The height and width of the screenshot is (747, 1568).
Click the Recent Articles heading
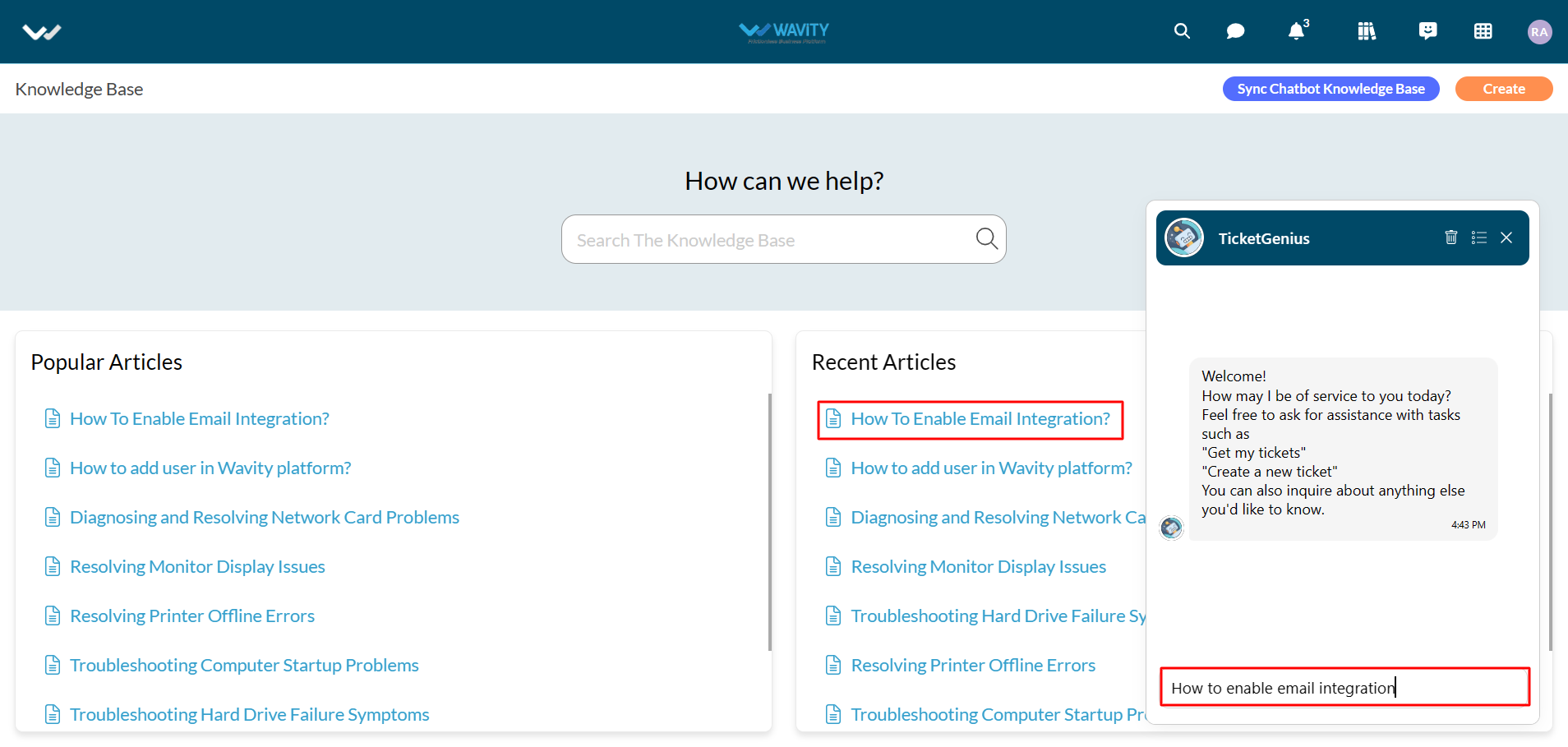[883, 362]
